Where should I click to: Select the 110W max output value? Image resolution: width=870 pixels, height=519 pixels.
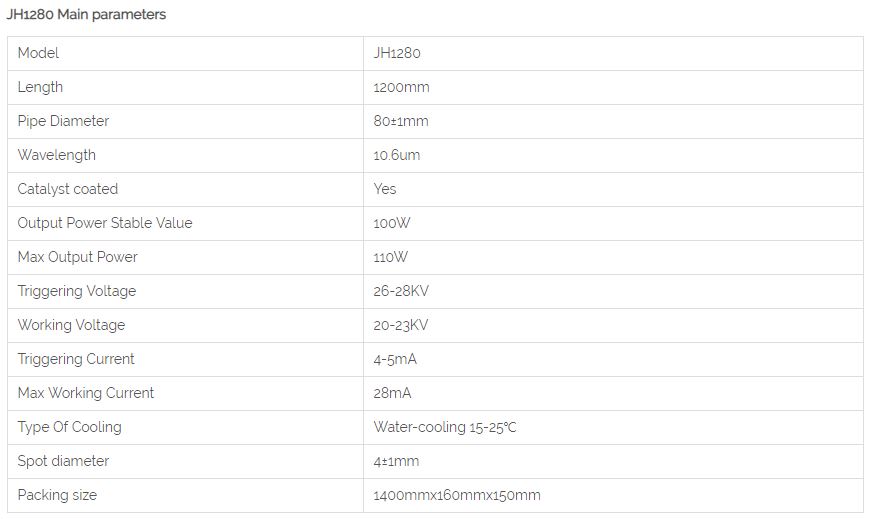pyautogui.click(x=391, y=257)
